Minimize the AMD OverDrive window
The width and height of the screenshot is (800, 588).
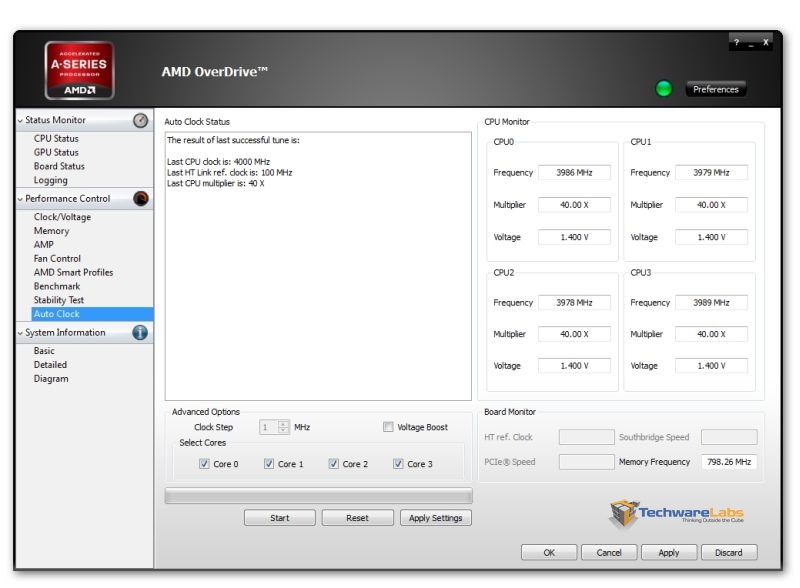click(x=751, y=43)
